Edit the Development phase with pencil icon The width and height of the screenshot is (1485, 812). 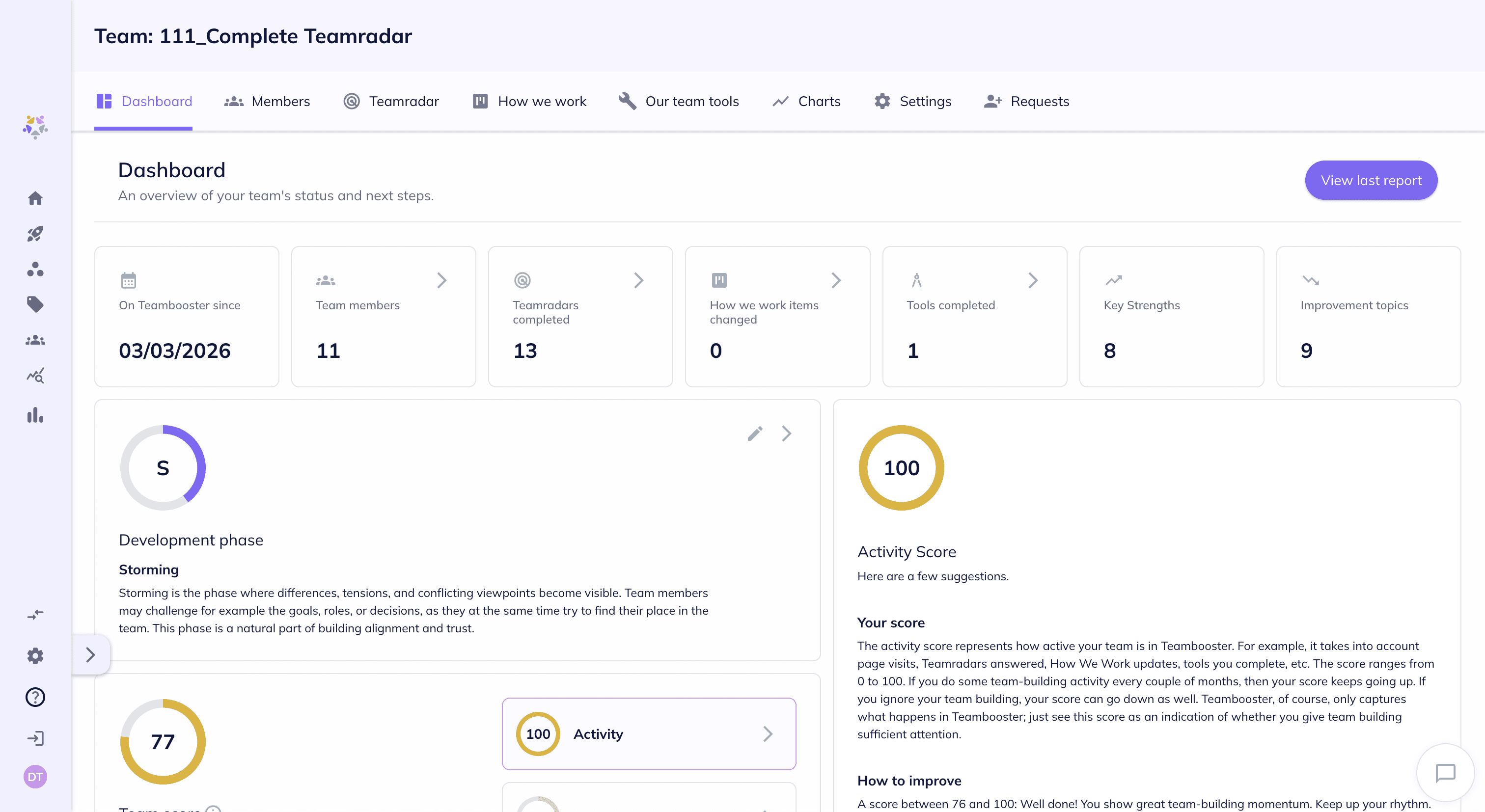point(755,433)
